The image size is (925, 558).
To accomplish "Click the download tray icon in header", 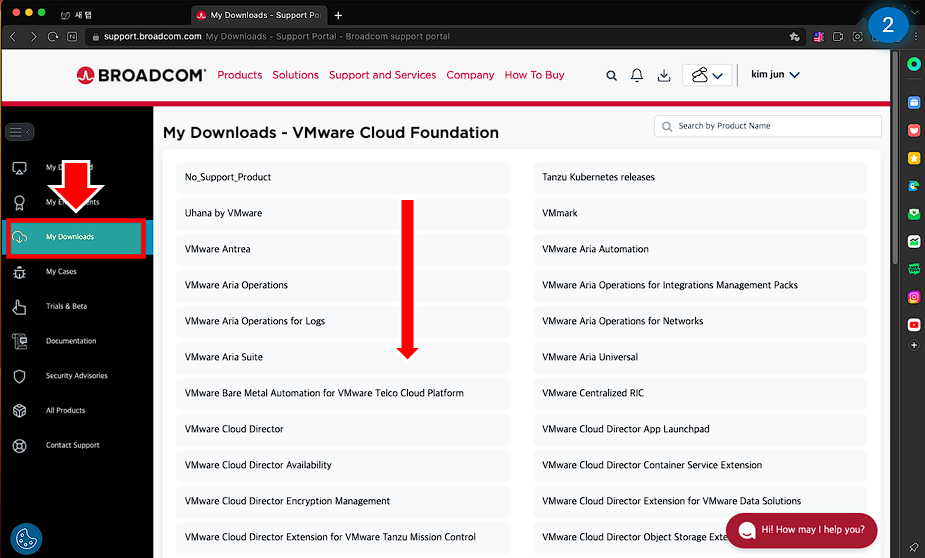I will pos(664,76).
